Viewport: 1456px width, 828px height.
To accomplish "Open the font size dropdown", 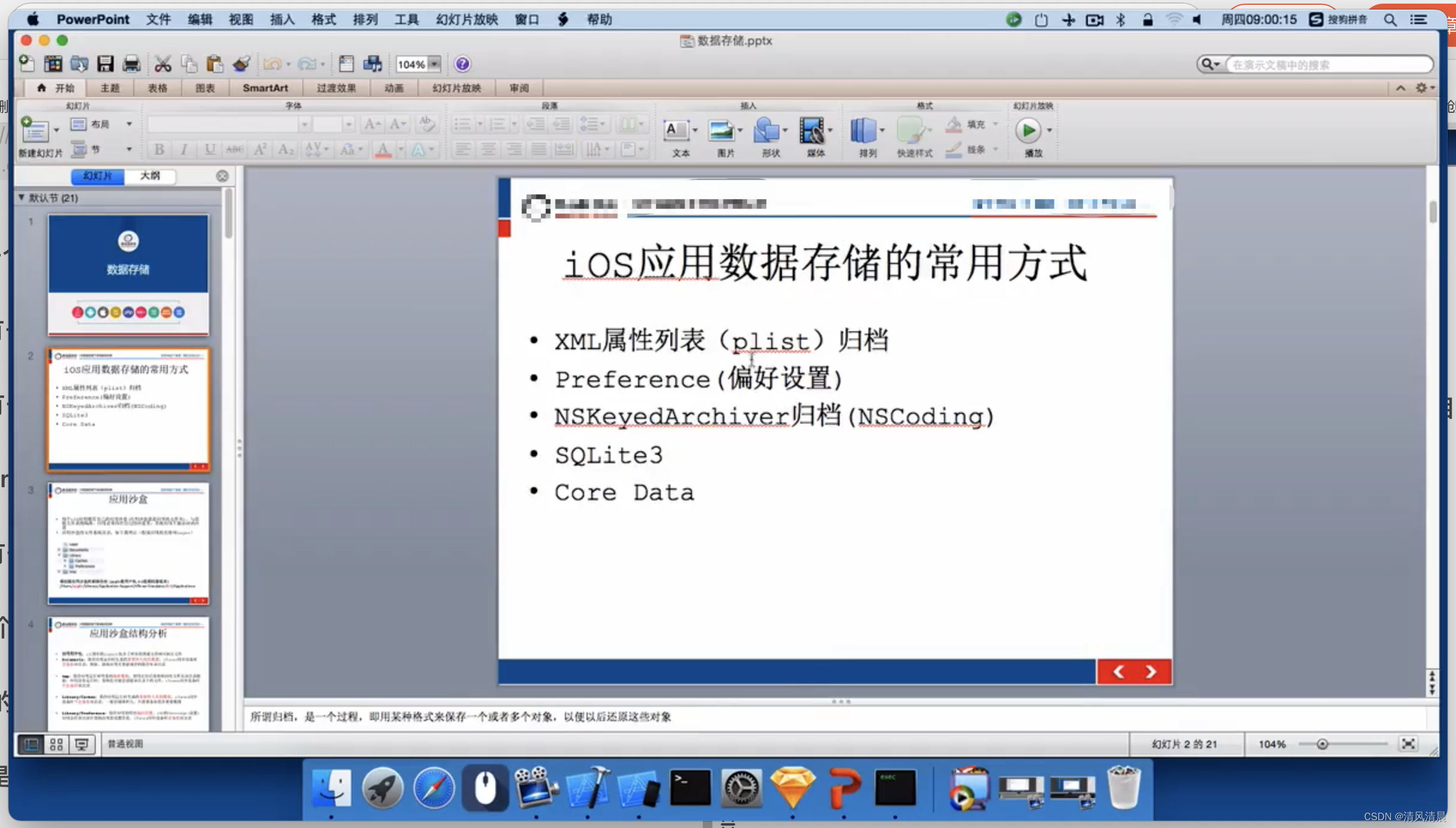I will point(348,124).
